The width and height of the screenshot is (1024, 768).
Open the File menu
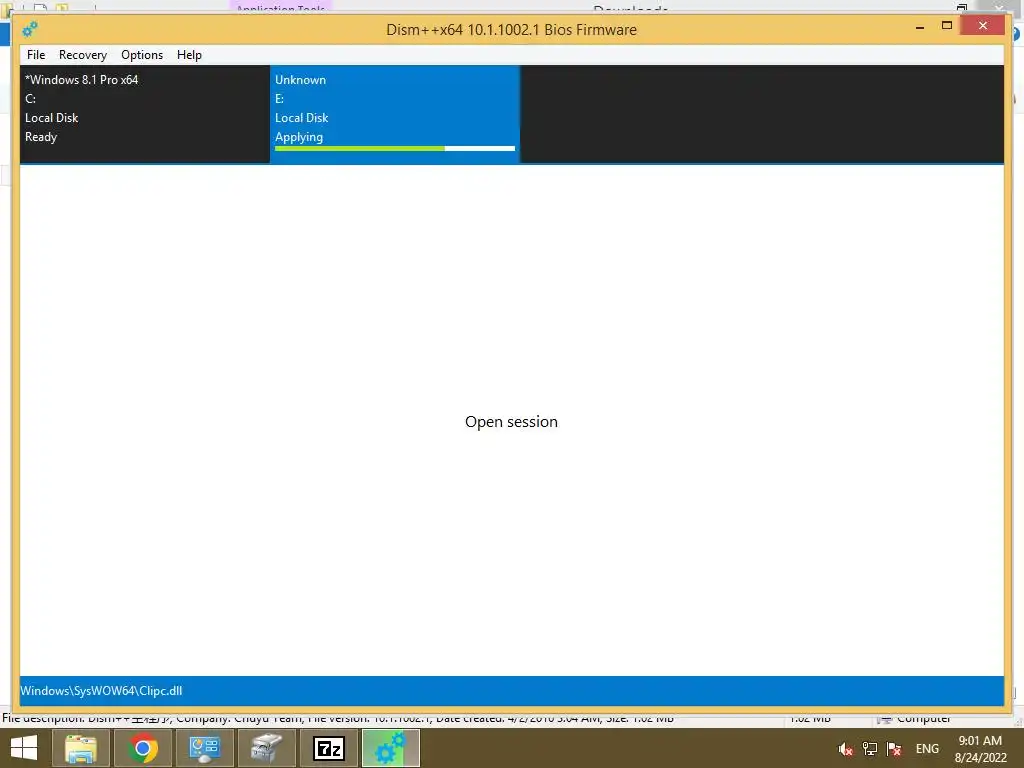[36, 55]
